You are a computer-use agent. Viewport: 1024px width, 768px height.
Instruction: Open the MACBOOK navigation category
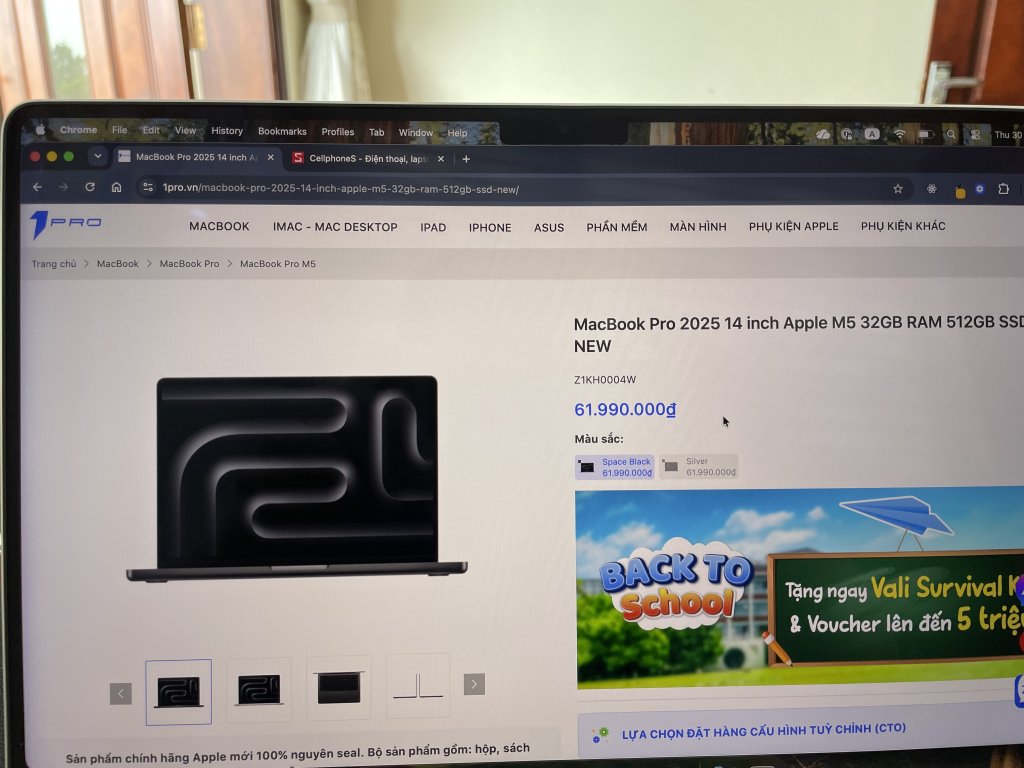point(219,226)
